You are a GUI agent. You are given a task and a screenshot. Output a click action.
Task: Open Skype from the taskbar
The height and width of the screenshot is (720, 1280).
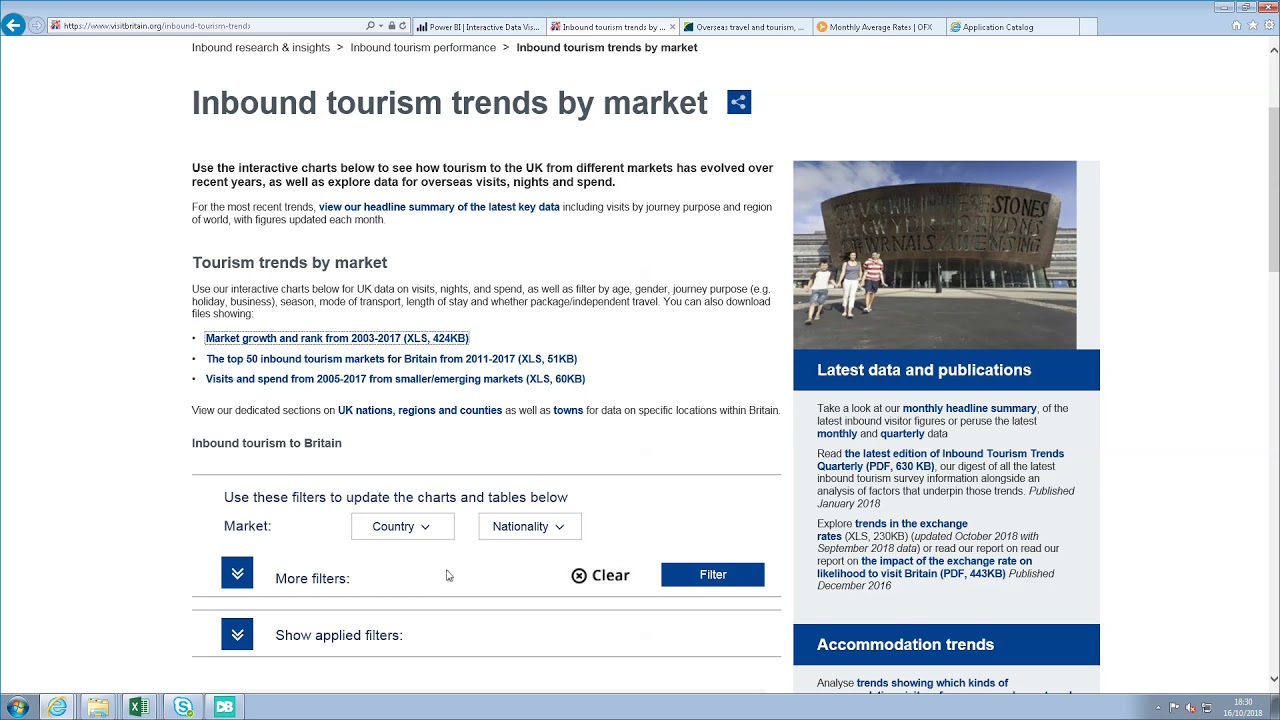pyautogui.click(x=182, y=707)
